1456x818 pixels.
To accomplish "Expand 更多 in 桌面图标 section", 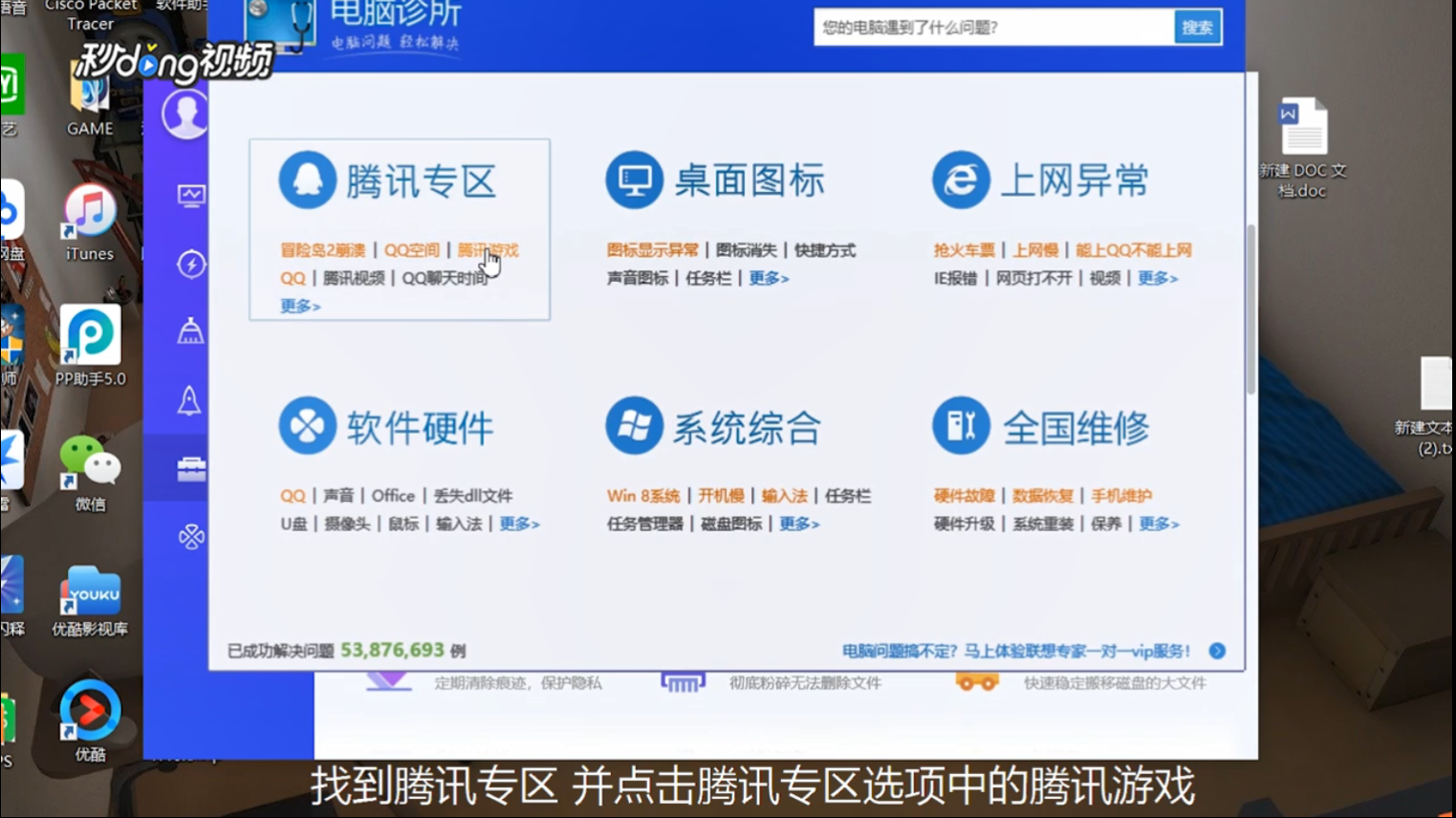I will (x=769, y=278).
